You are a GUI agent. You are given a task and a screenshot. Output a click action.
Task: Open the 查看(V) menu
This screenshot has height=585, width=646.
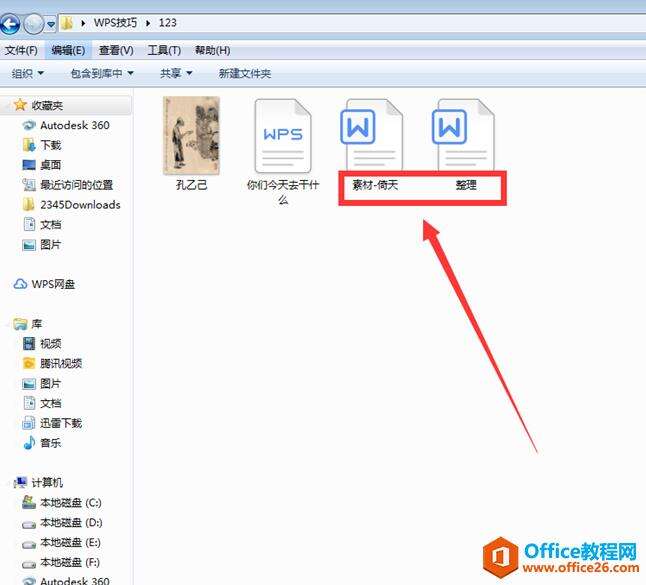point(116,50)
